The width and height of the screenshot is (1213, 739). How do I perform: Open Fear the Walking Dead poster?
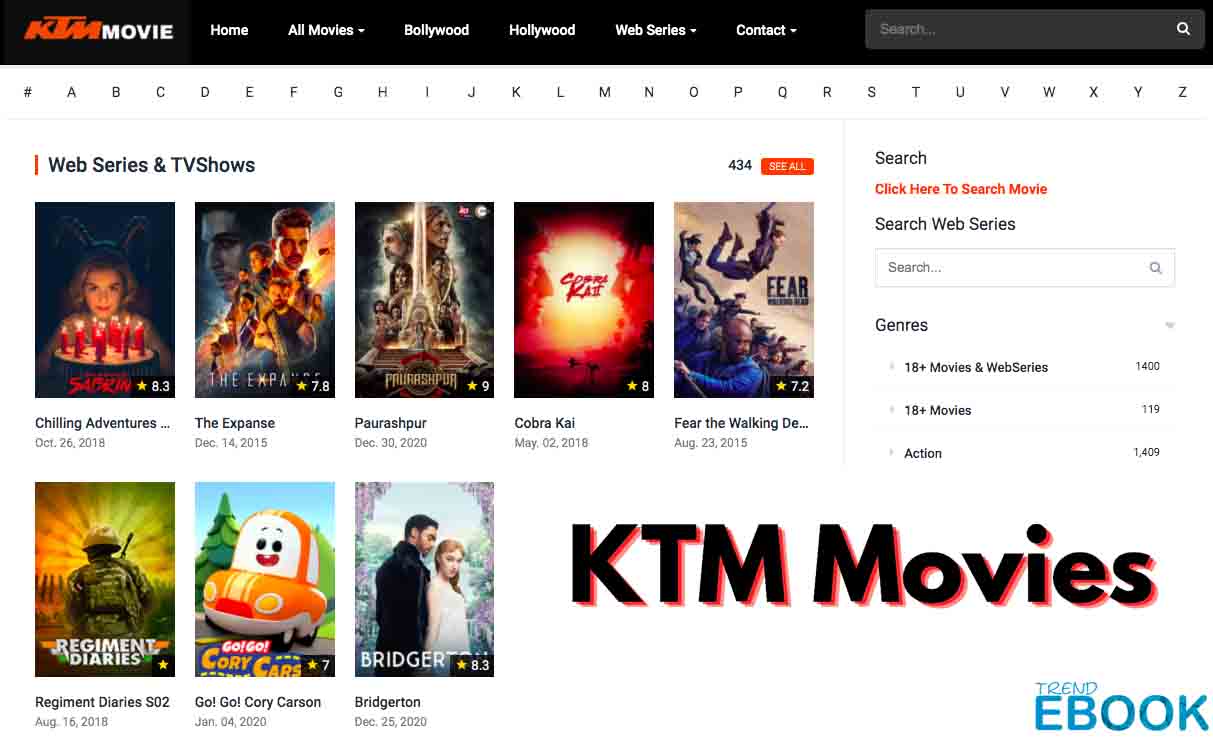pos(744,300)
